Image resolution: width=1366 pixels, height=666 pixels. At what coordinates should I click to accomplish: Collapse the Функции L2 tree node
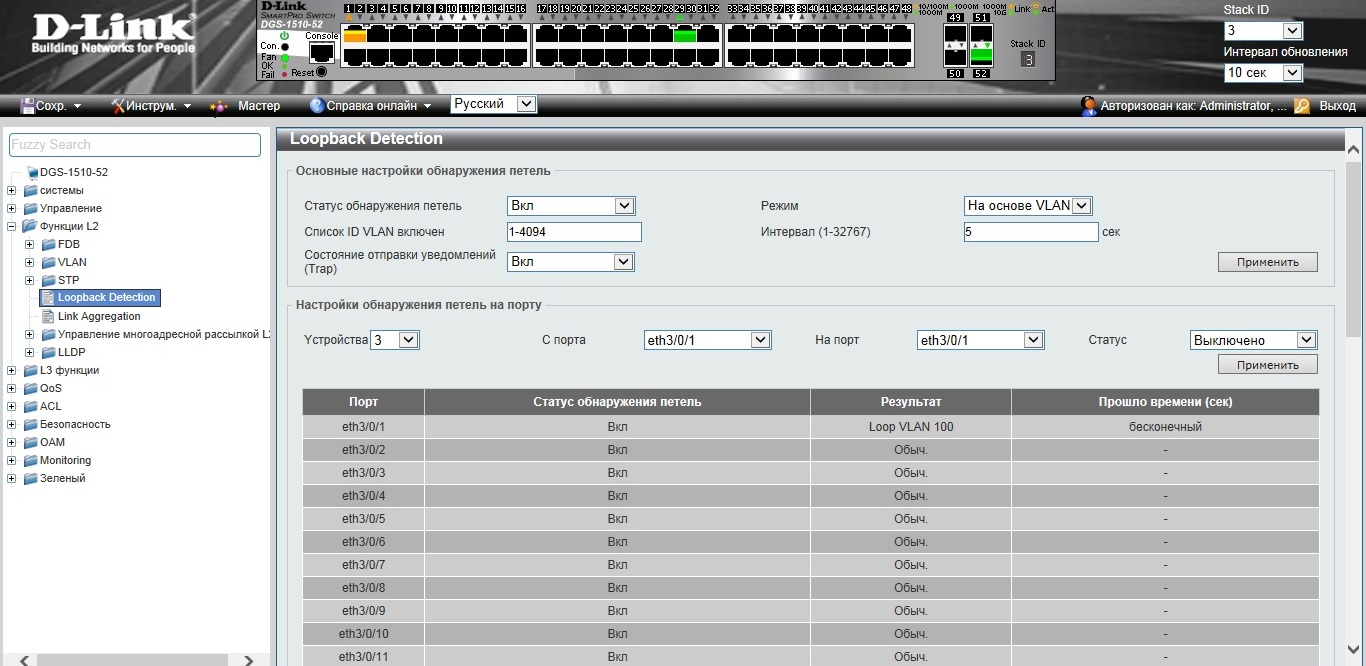[12, 226]
